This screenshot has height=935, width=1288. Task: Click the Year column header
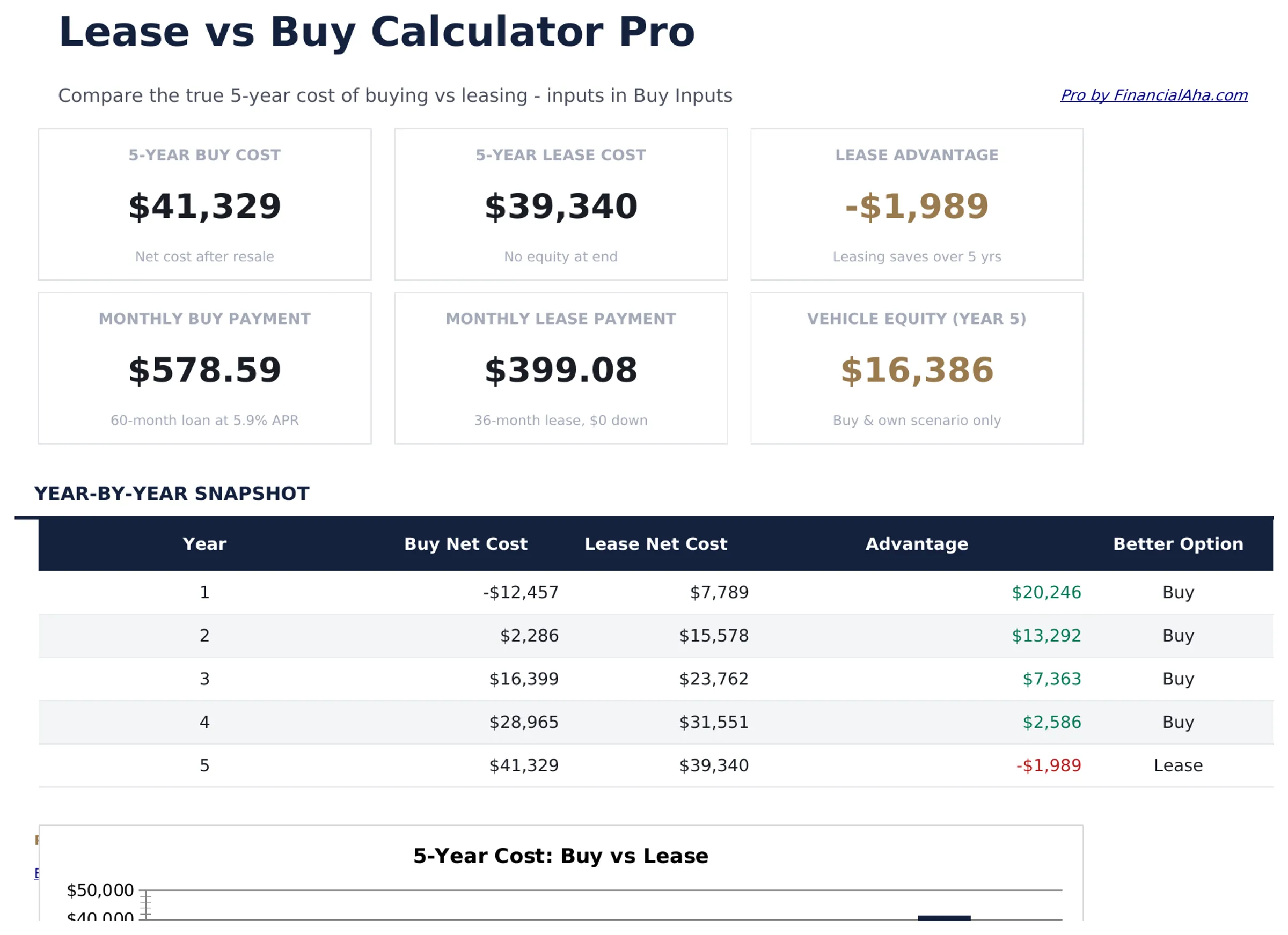(204, 543)
